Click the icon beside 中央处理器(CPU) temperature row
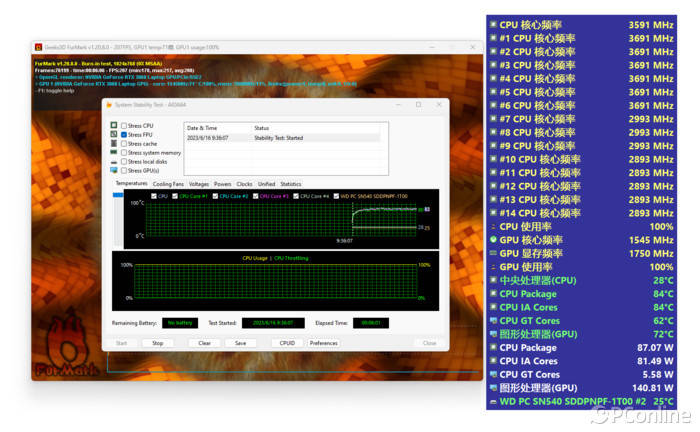The height and width of the screenshot is (432, 700). pyautogui.click(x=493, y=280)
